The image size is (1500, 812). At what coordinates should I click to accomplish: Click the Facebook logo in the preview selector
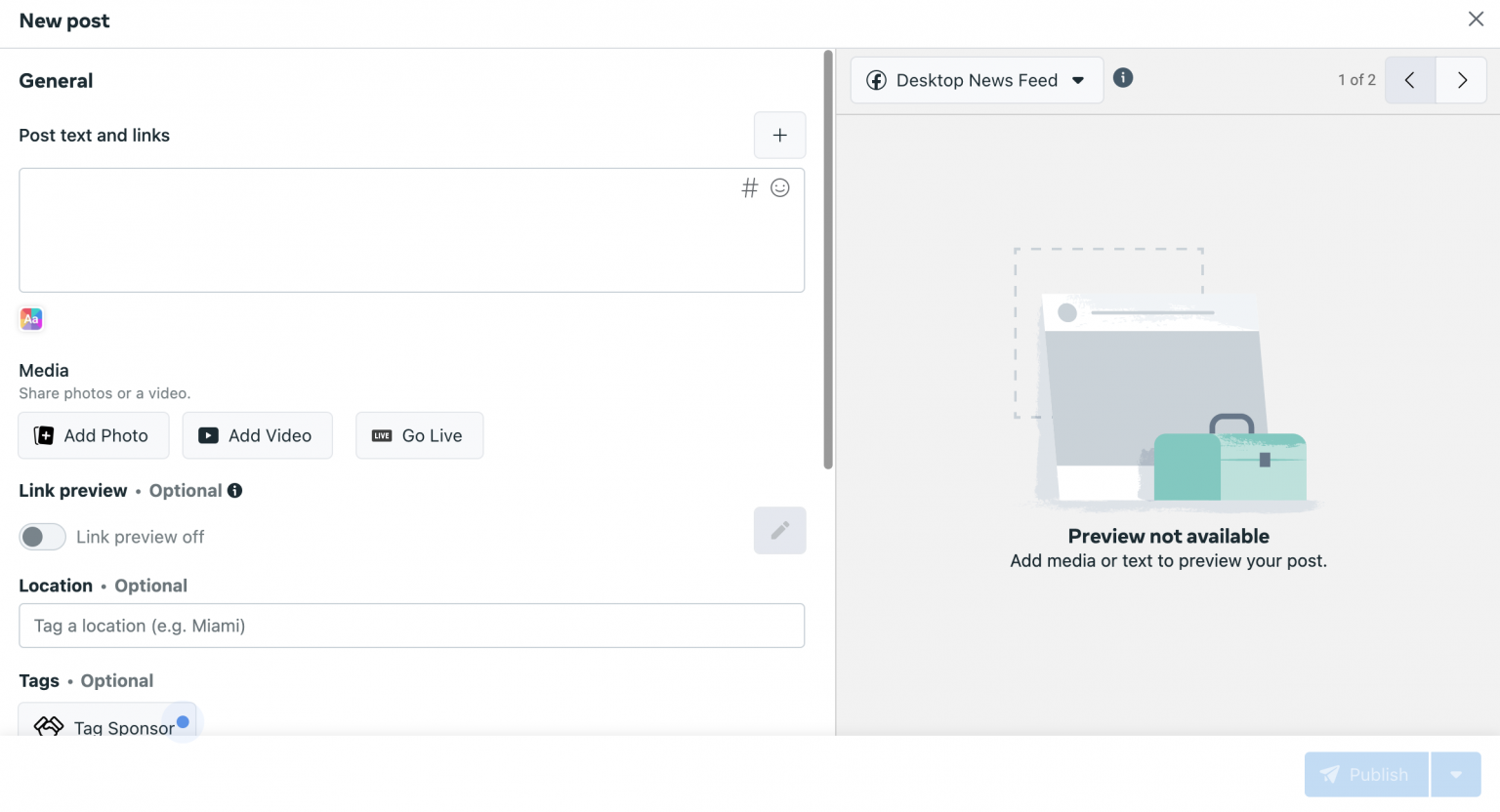[x=876, y=80]
